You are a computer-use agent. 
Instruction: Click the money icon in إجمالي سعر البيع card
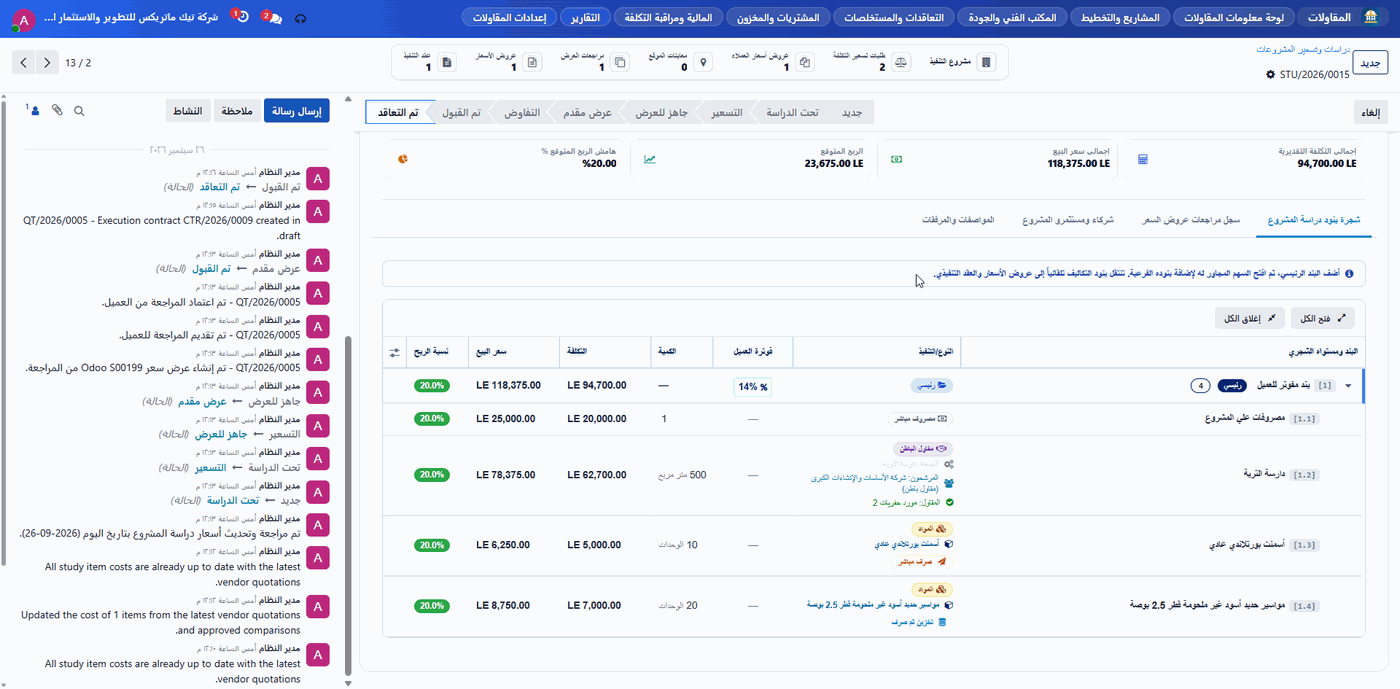(896, 158)
